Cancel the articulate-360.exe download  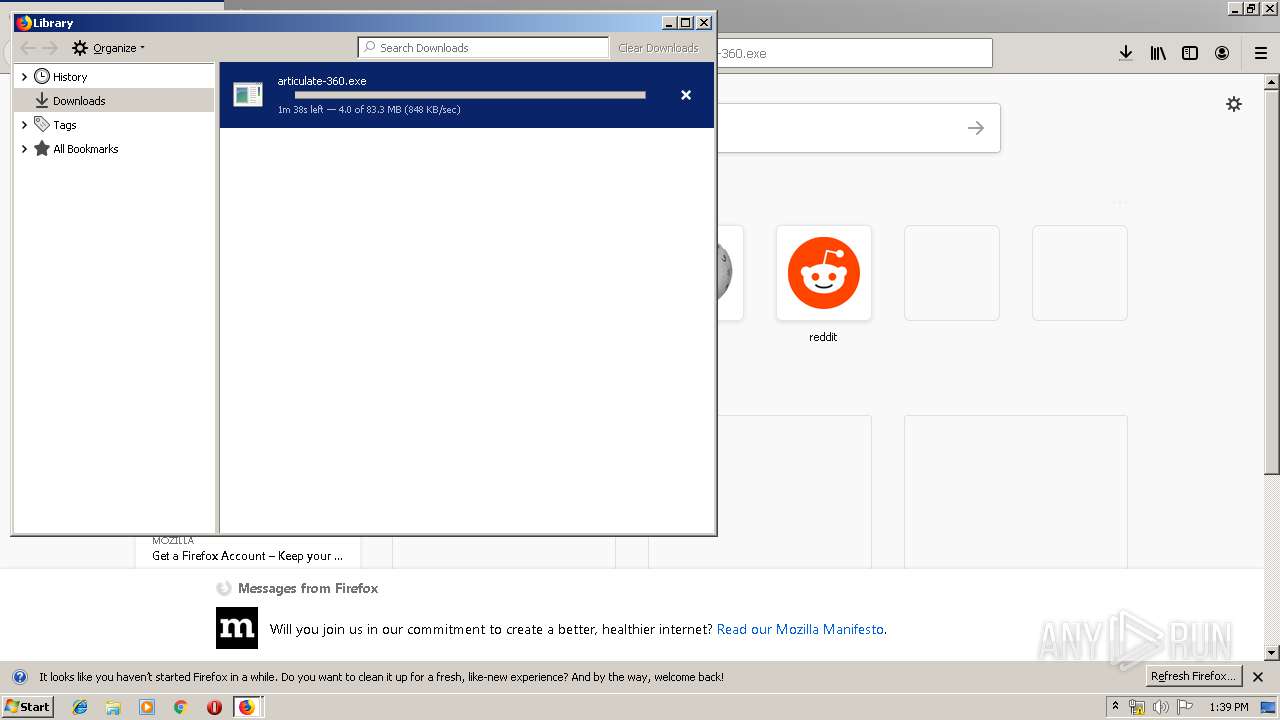coord(686,95)
